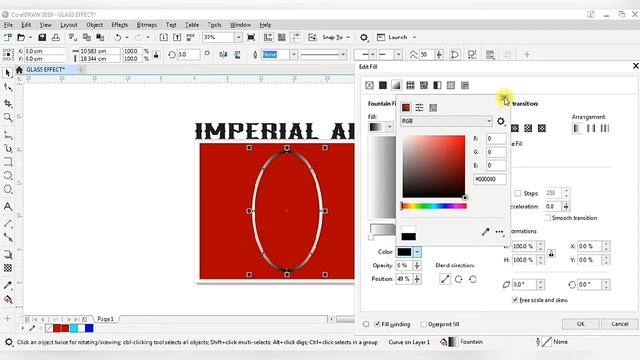The height and width of the screenshot is (360, 640).
Task: Choose Two-color pattern fill type
Action: click(438, 85)
